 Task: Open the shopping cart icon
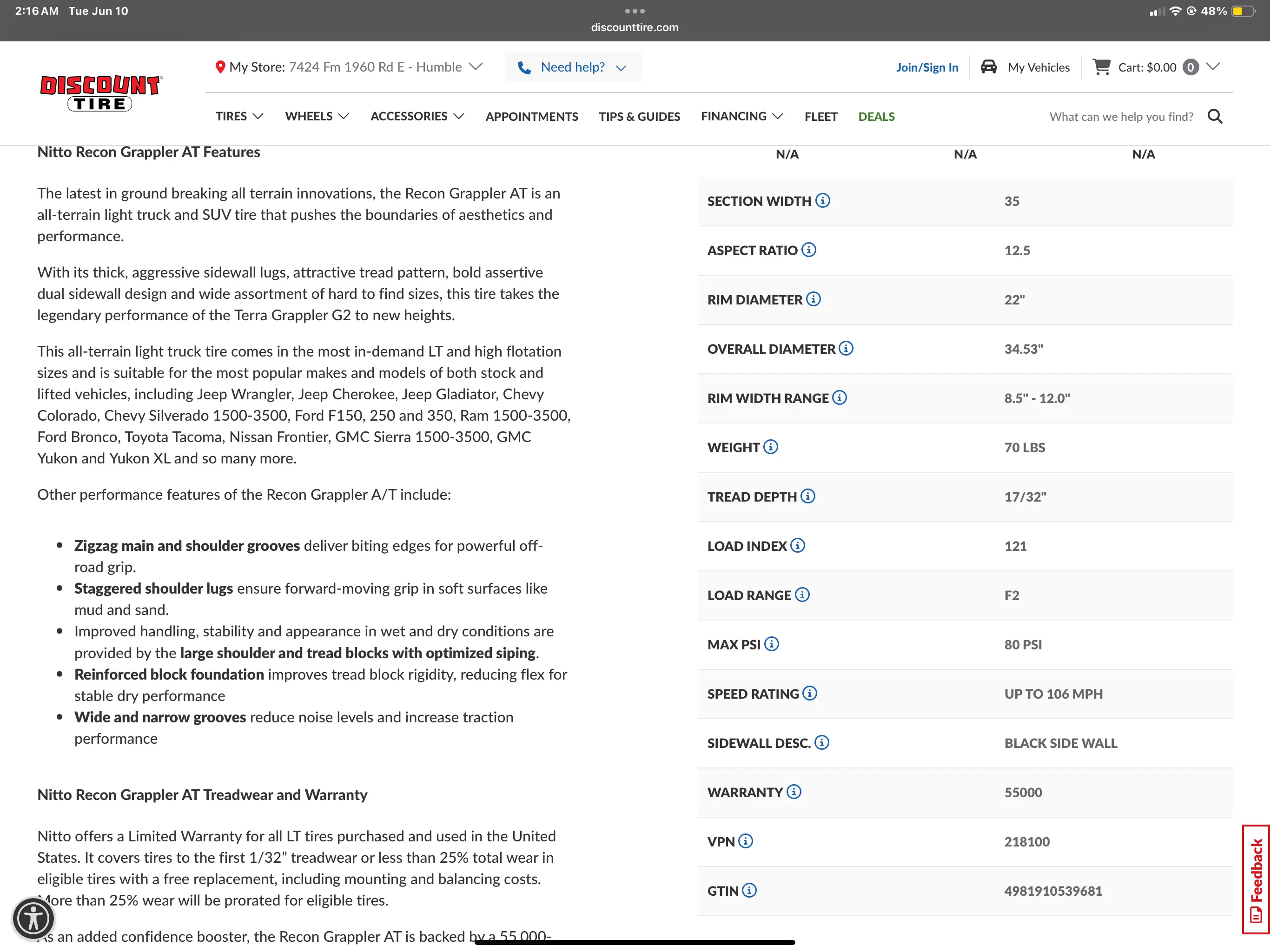(x=1101, y=67)
